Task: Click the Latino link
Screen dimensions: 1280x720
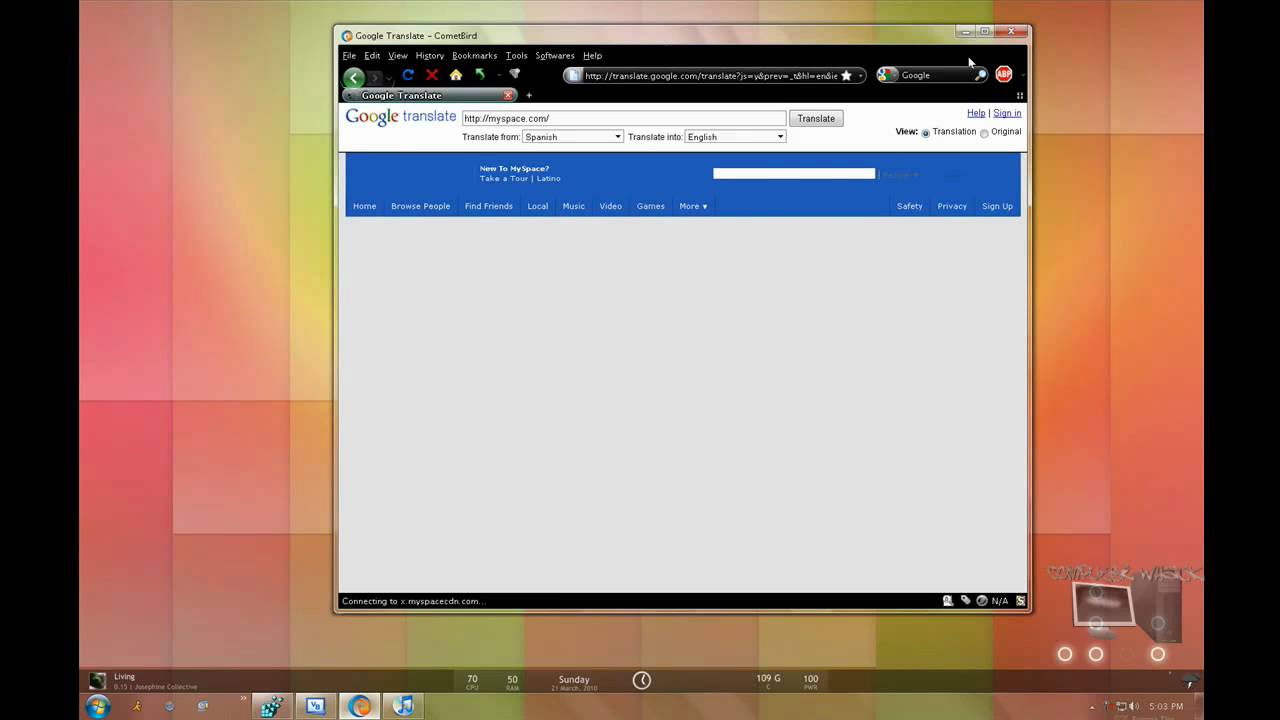Action: coord(549,178)
